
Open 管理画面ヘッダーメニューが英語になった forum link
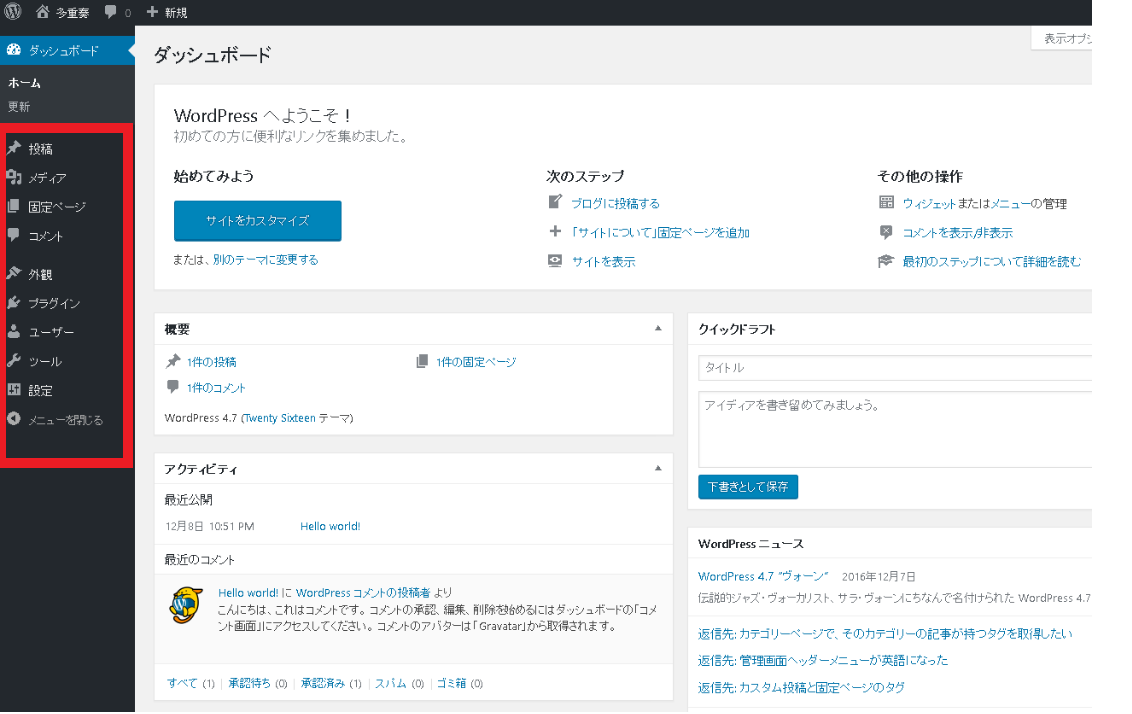(x=823, y=660)
